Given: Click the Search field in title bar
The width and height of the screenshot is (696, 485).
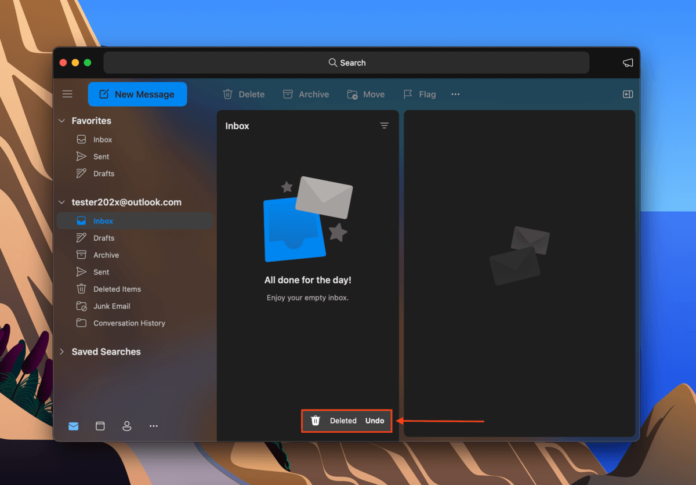Looking at the screenshot, I should 352,62.
